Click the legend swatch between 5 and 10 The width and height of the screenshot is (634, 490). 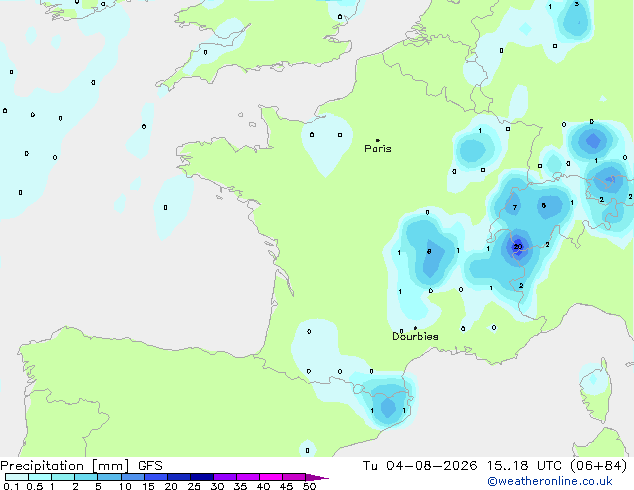109,477
